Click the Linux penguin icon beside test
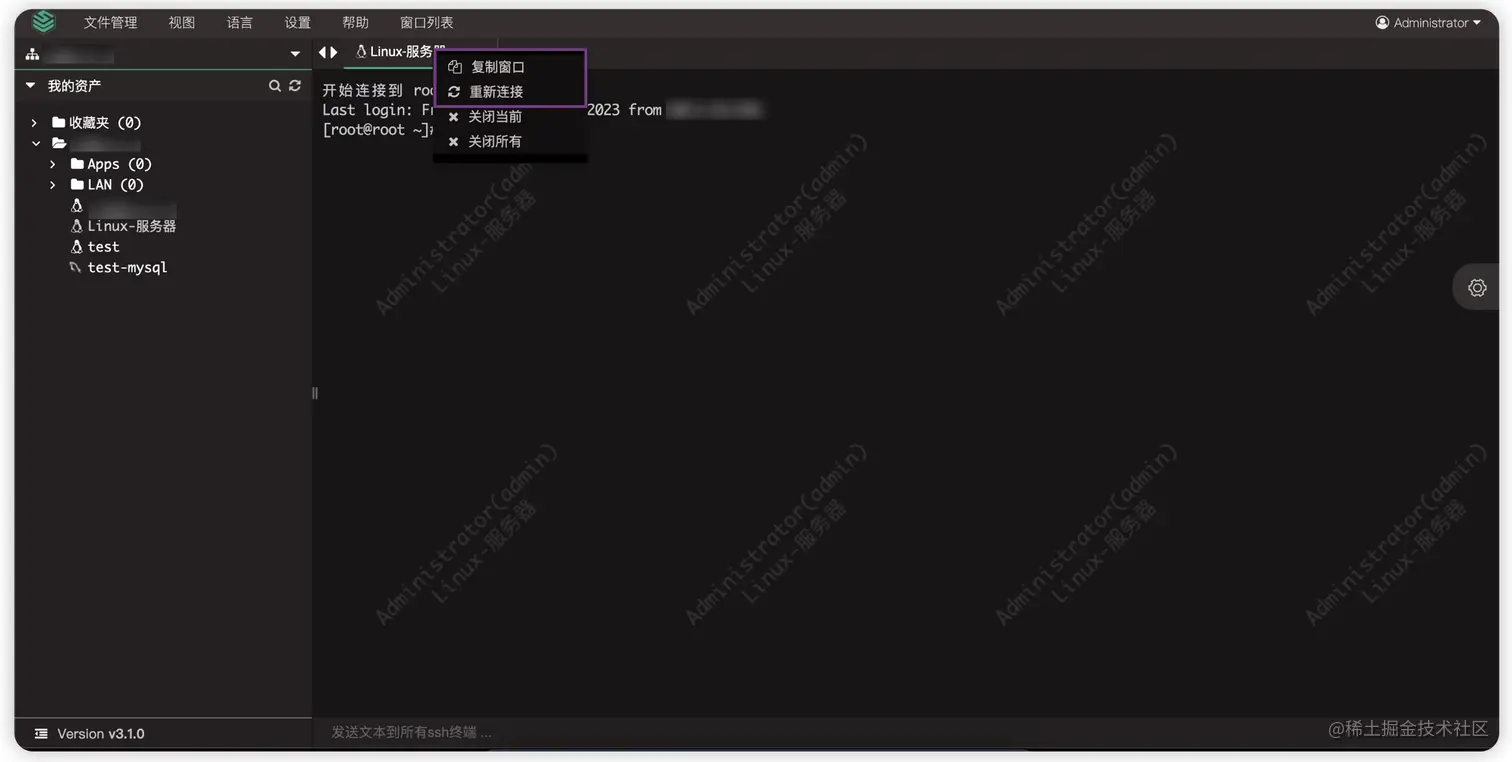The height and width of the screenshot is (762, 1512). click(x=76, y=247)
